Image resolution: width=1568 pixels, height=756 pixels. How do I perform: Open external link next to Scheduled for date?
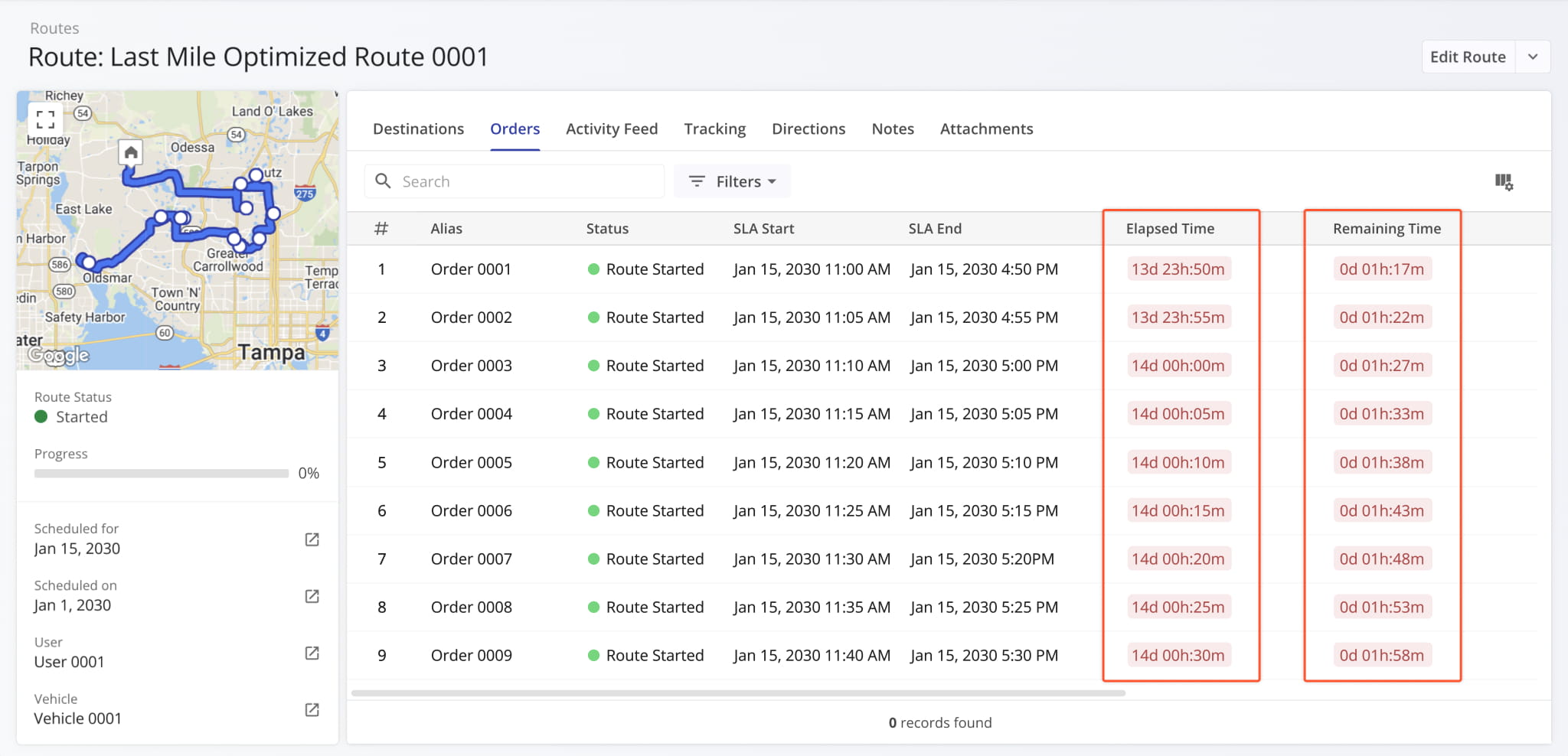coord(312,539)
